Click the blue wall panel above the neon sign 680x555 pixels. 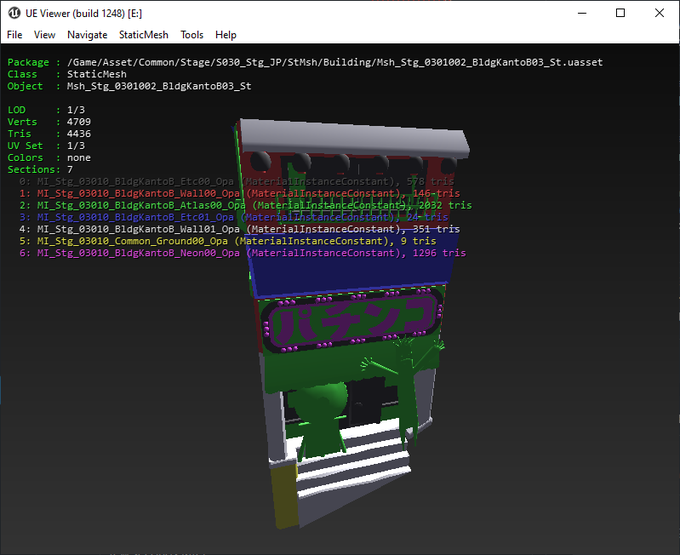click(x=350, y=272)
